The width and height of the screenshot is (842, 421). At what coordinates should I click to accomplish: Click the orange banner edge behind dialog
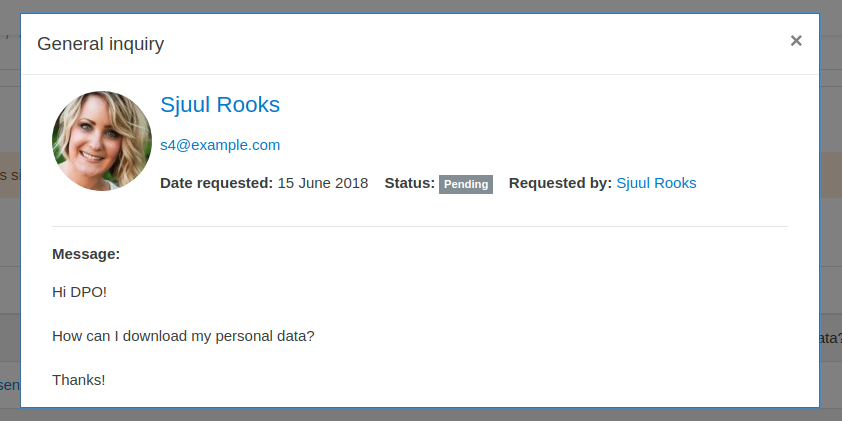[x=10, y=175]
